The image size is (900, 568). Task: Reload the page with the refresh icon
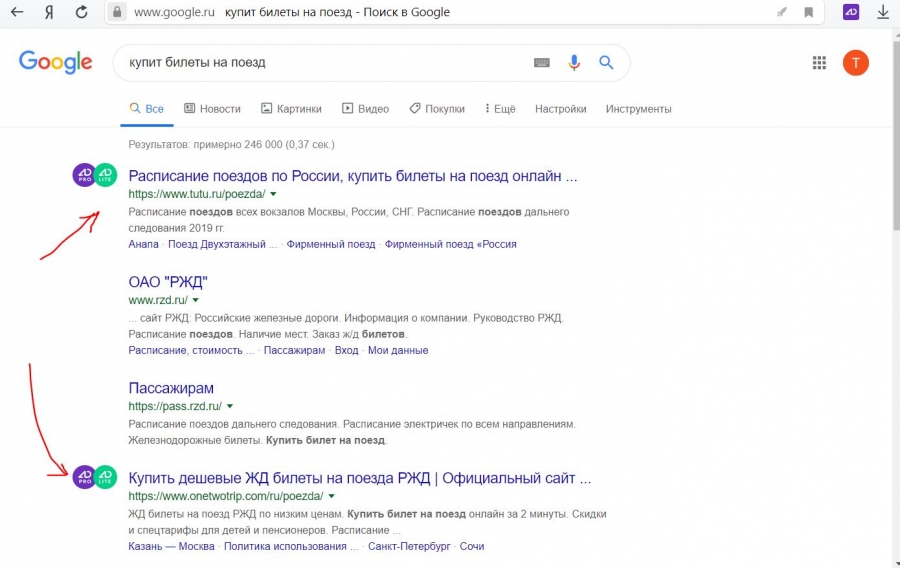[x=82, y=11]
